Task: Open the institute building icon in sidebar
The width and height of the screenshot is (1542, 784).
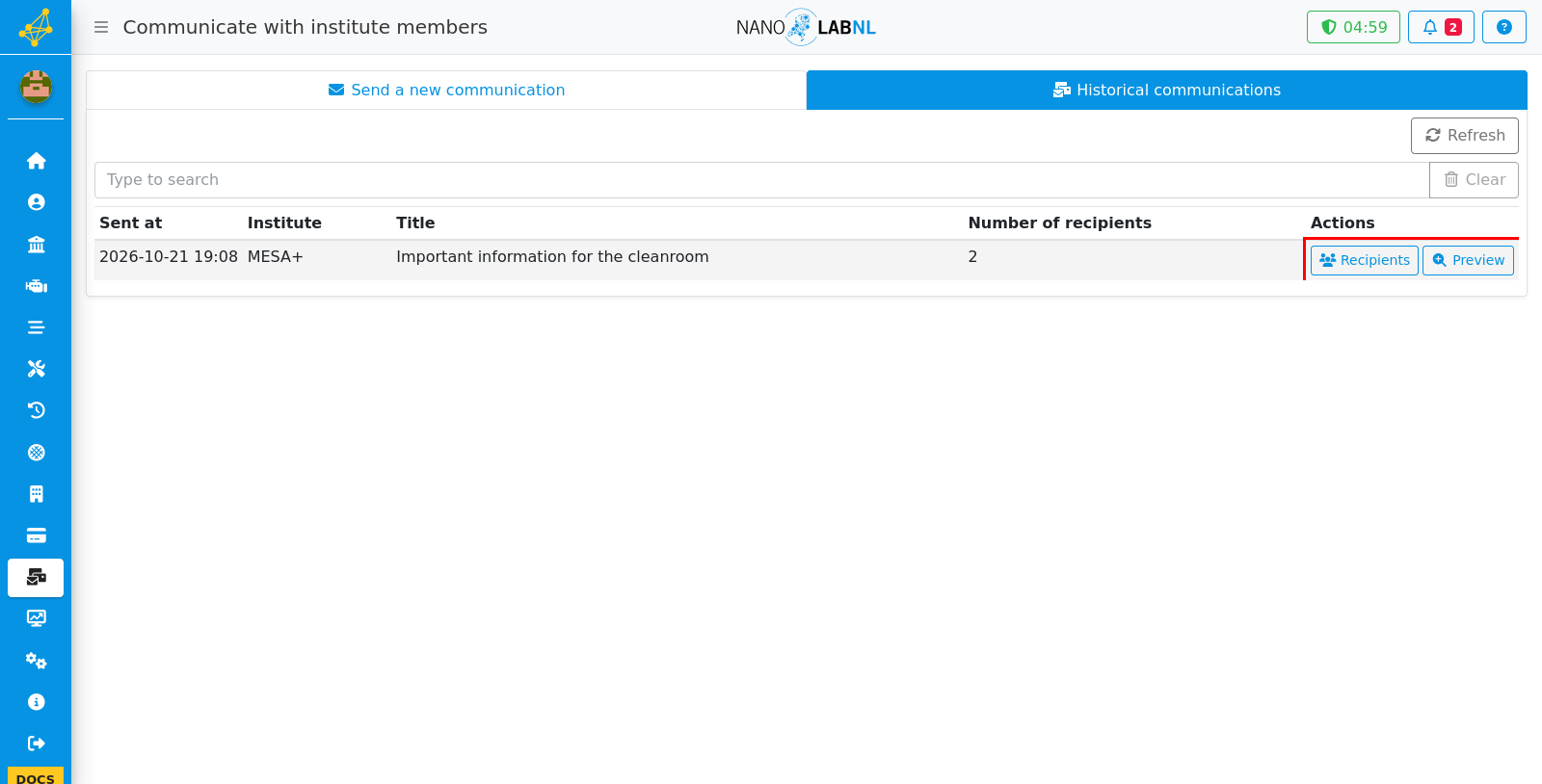Action: pyautogui.click(x=36, y=244)
